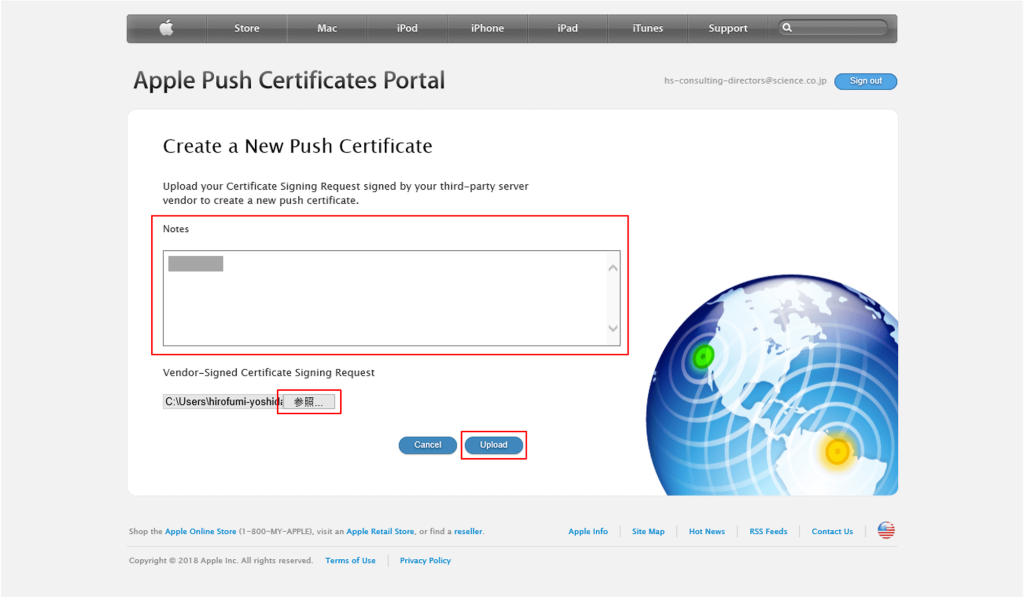Open the Support navigation item
The width and height of the screenshot is (1024, 598).
[x=728, y=28]
